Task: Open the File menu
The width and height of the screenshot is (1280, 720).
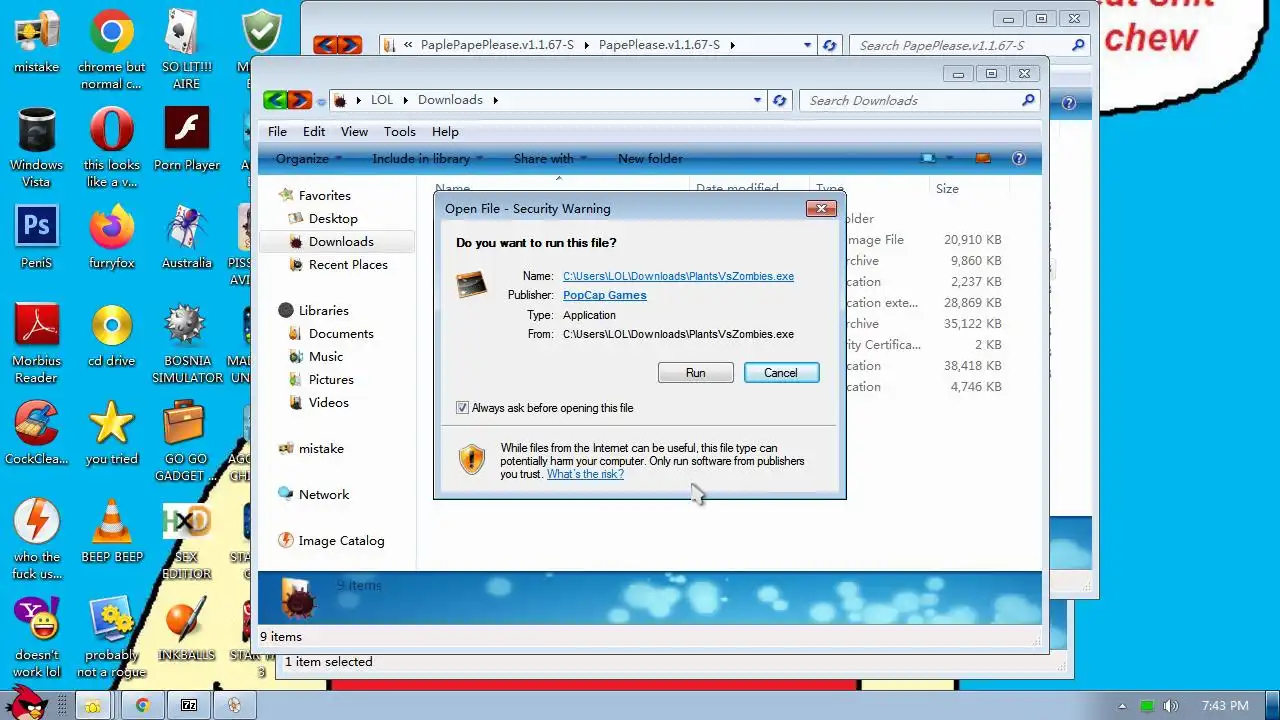Action: tap(277, 131)
